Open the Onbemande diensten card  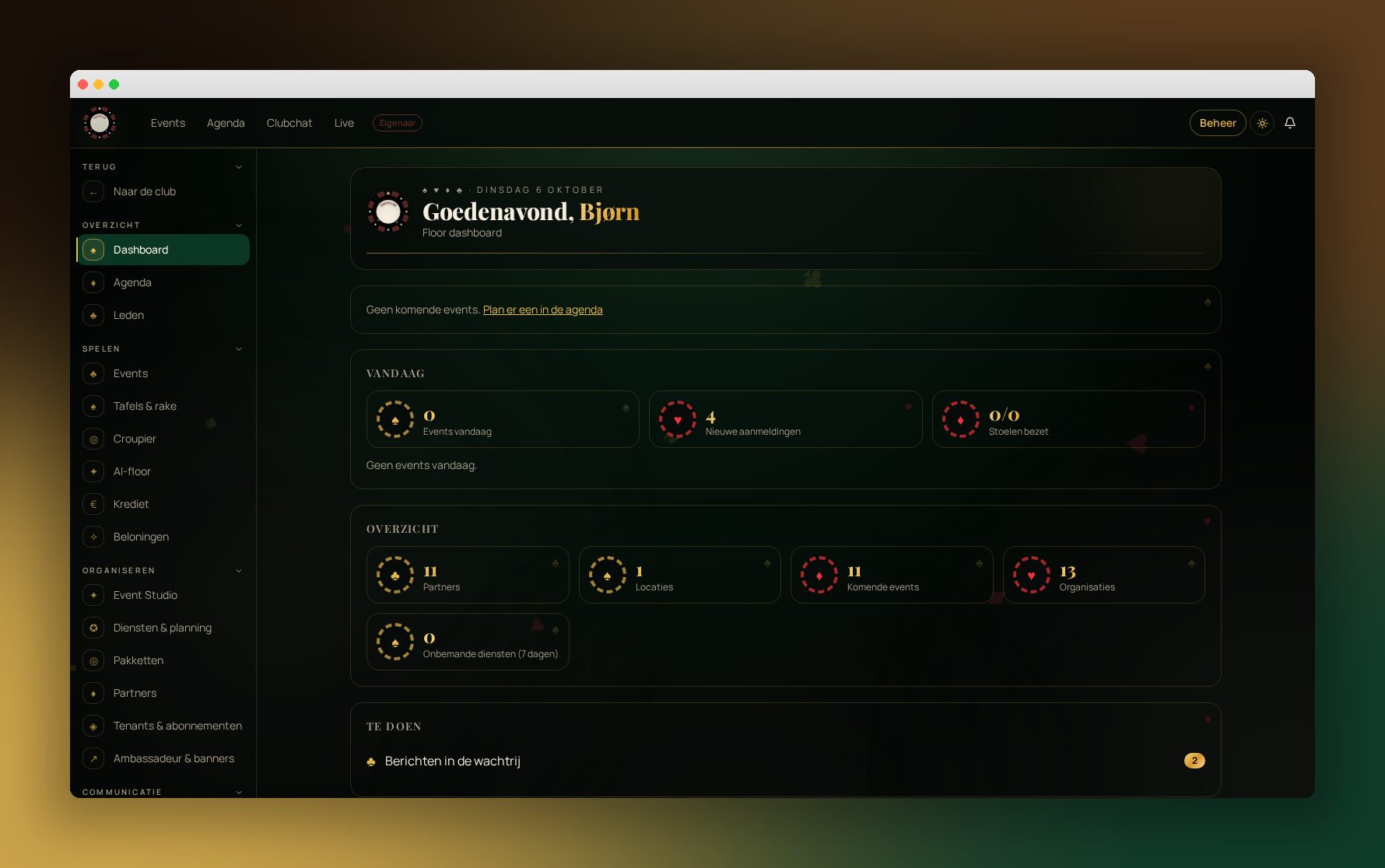tap(468, 642)
